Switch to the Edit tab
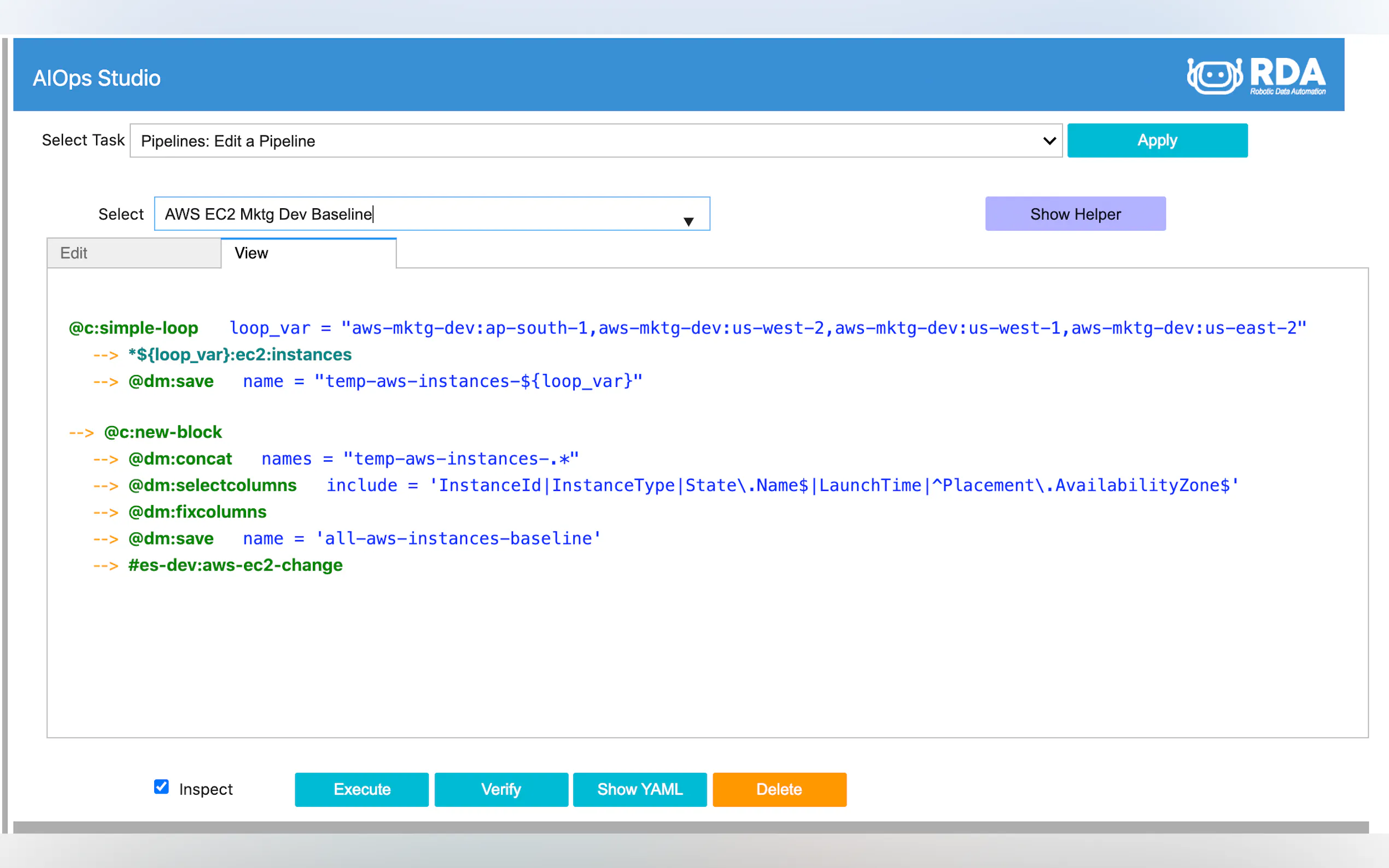 (x=133, y=253)
